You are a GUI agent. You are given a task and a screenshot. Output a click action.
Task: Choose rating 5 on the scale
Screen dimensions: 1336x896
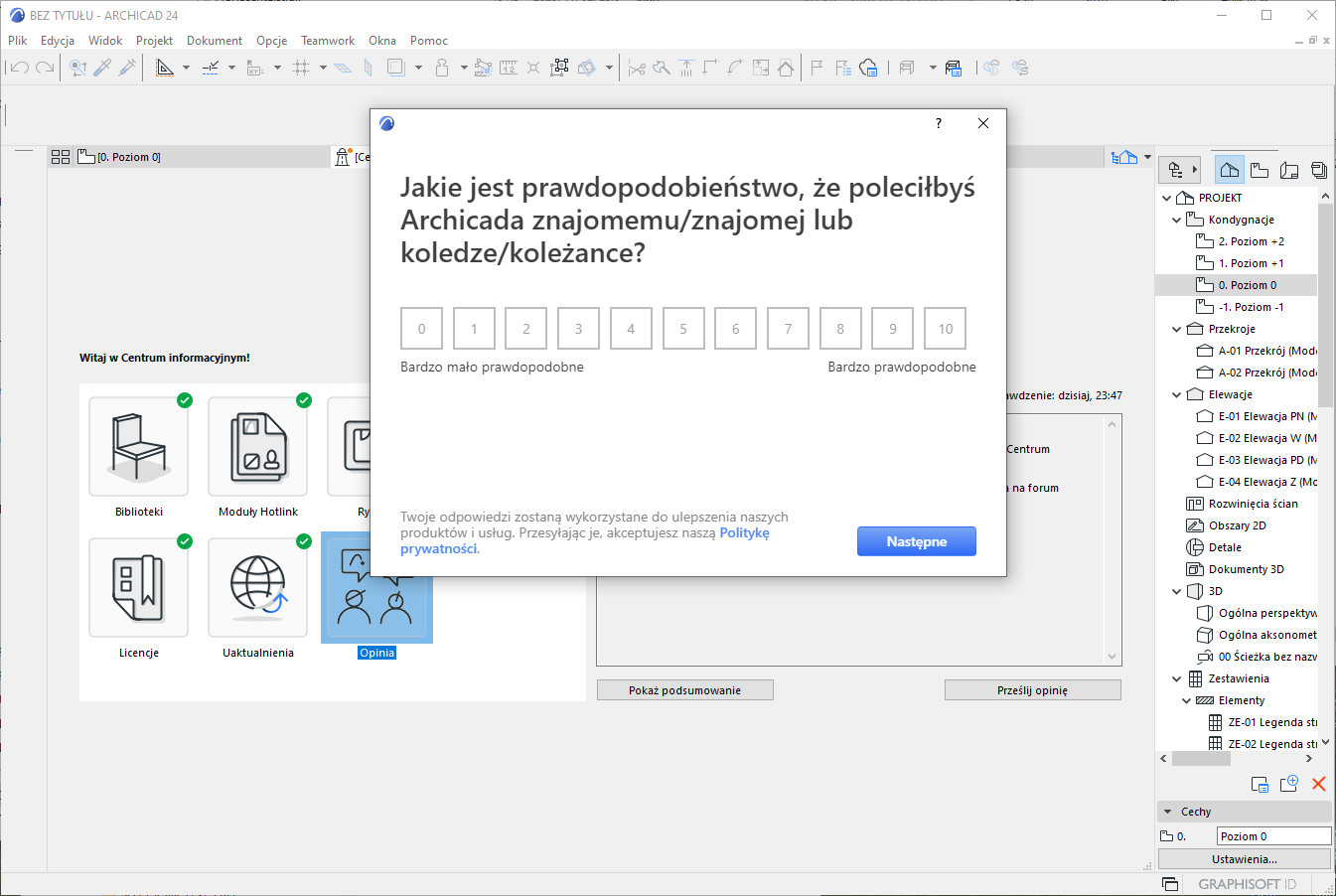tap(683, 329)
